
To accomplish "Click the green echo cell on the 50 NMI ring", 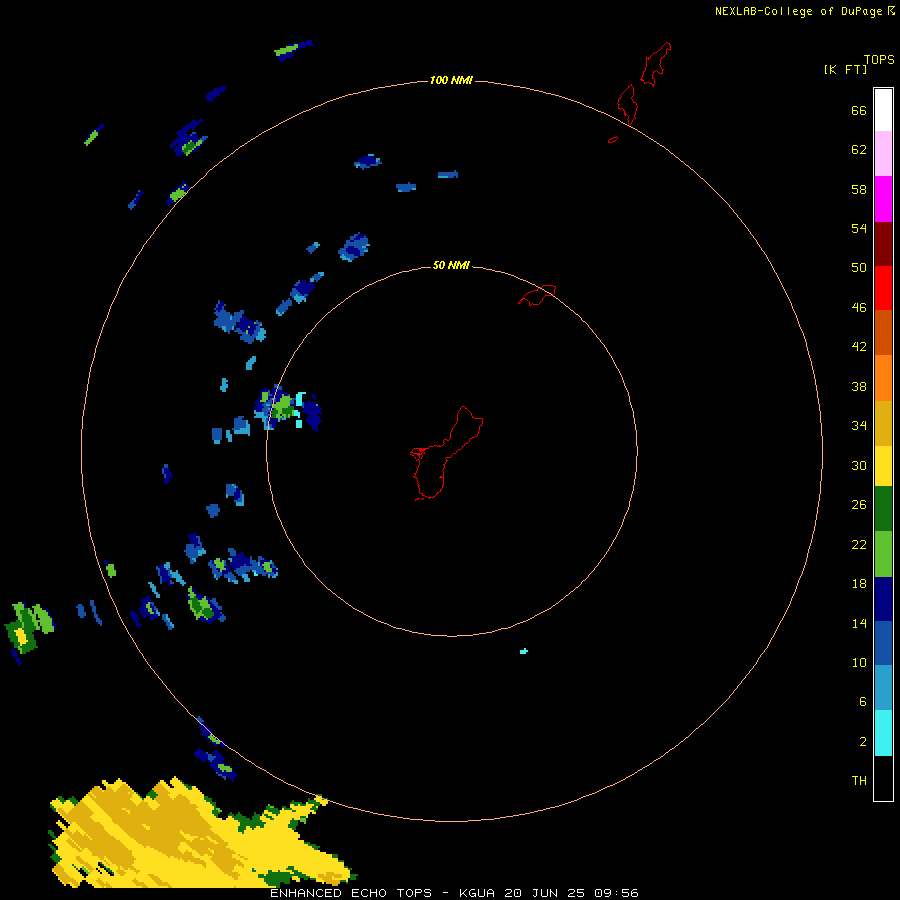I will 282,408.
